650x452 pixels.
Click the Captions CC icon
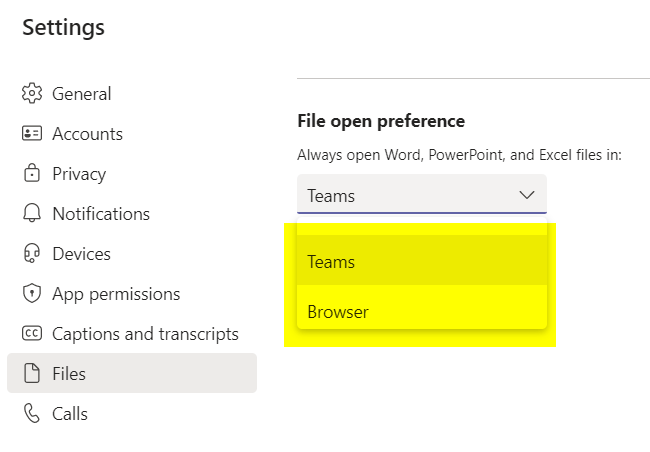(31, 334)
